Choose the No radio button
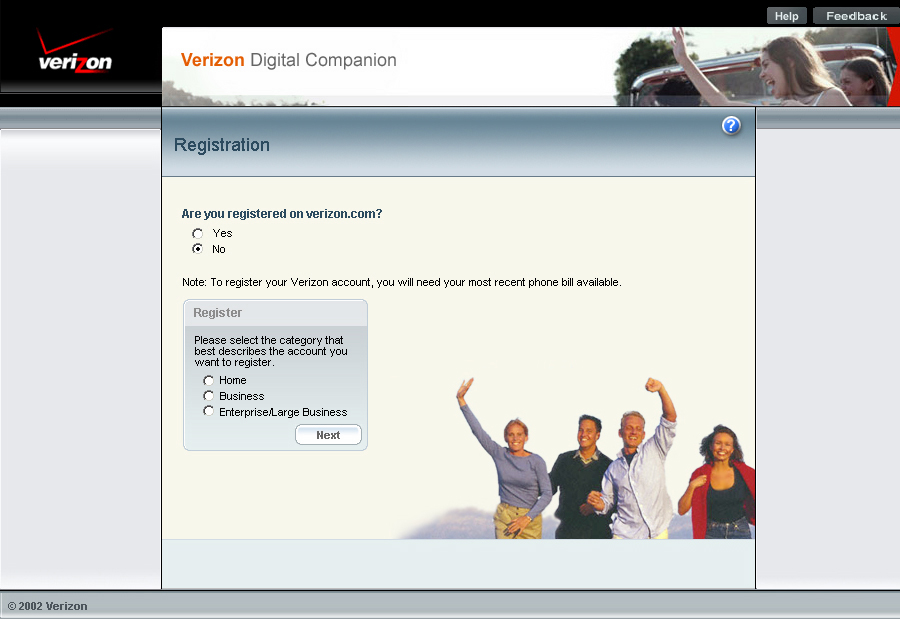 [198, 249]
